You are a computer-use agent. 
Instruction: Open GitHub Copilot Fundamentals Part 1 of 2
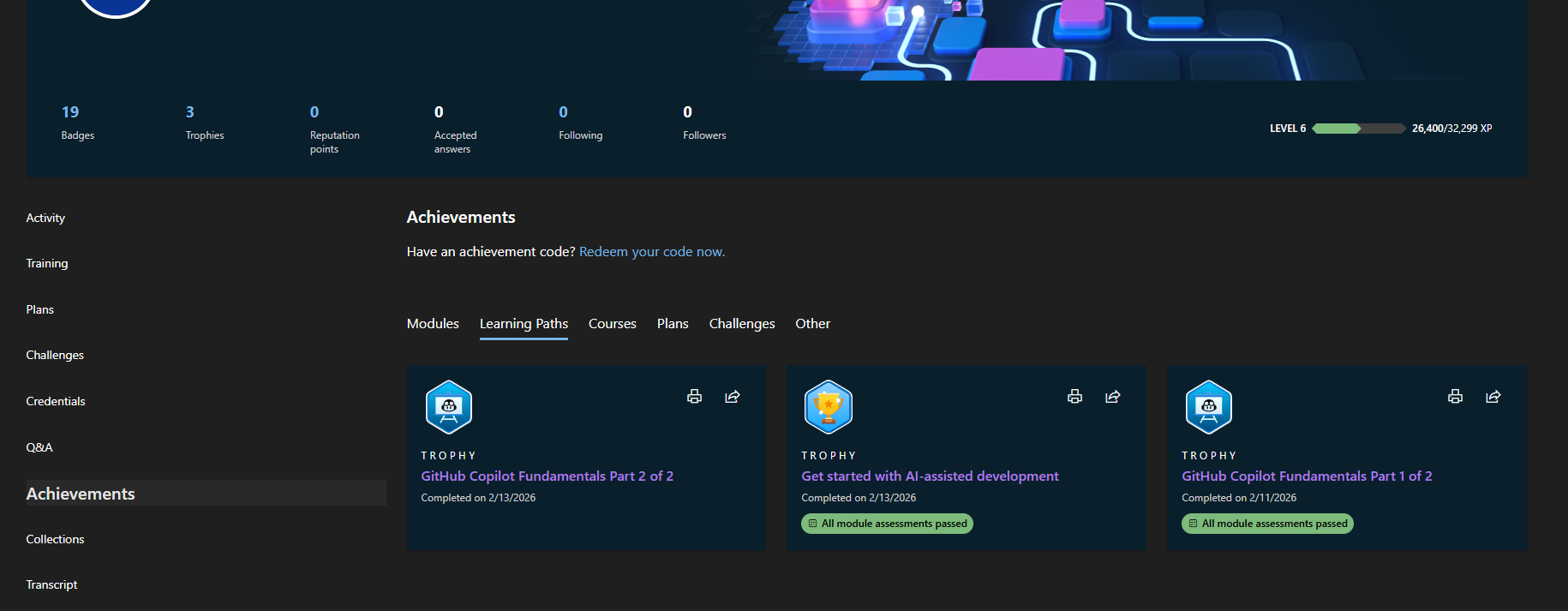point(1307,476)
